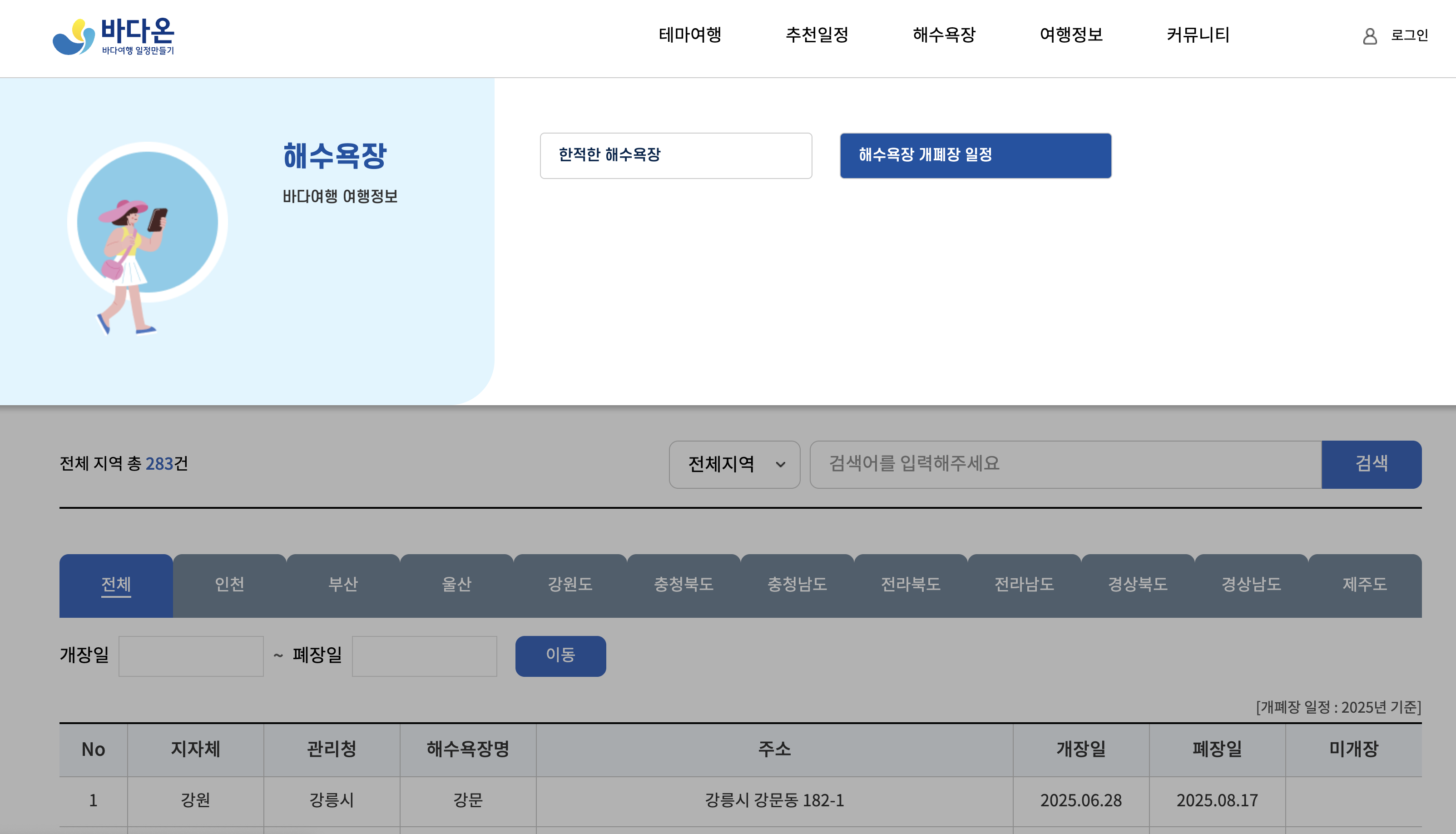Viewport: 1456px width, 834px height.
Task: Click the 로그인 link
Action: [1409, 35]
